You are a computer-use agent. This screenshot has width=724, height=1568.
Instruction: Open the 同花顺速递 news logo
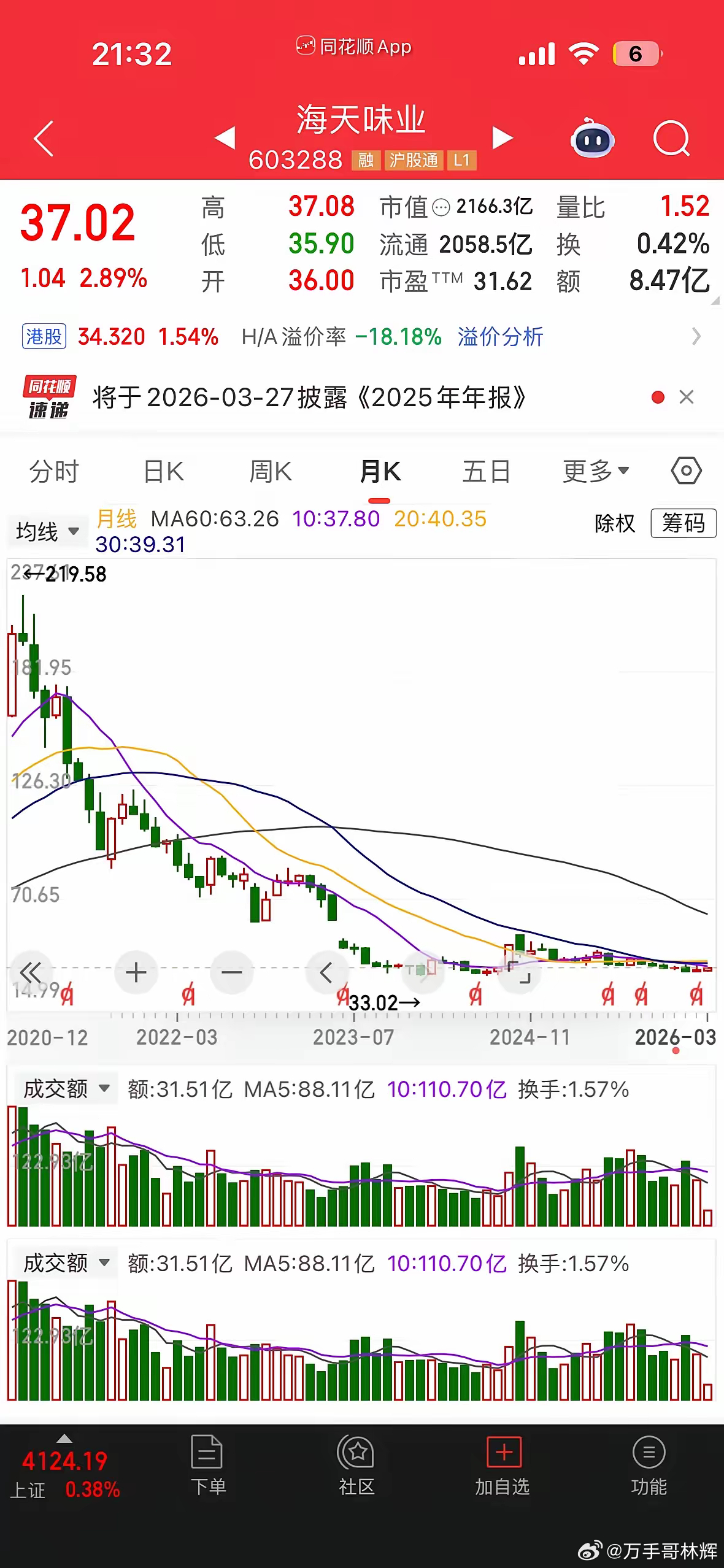(x=49, y=398)
